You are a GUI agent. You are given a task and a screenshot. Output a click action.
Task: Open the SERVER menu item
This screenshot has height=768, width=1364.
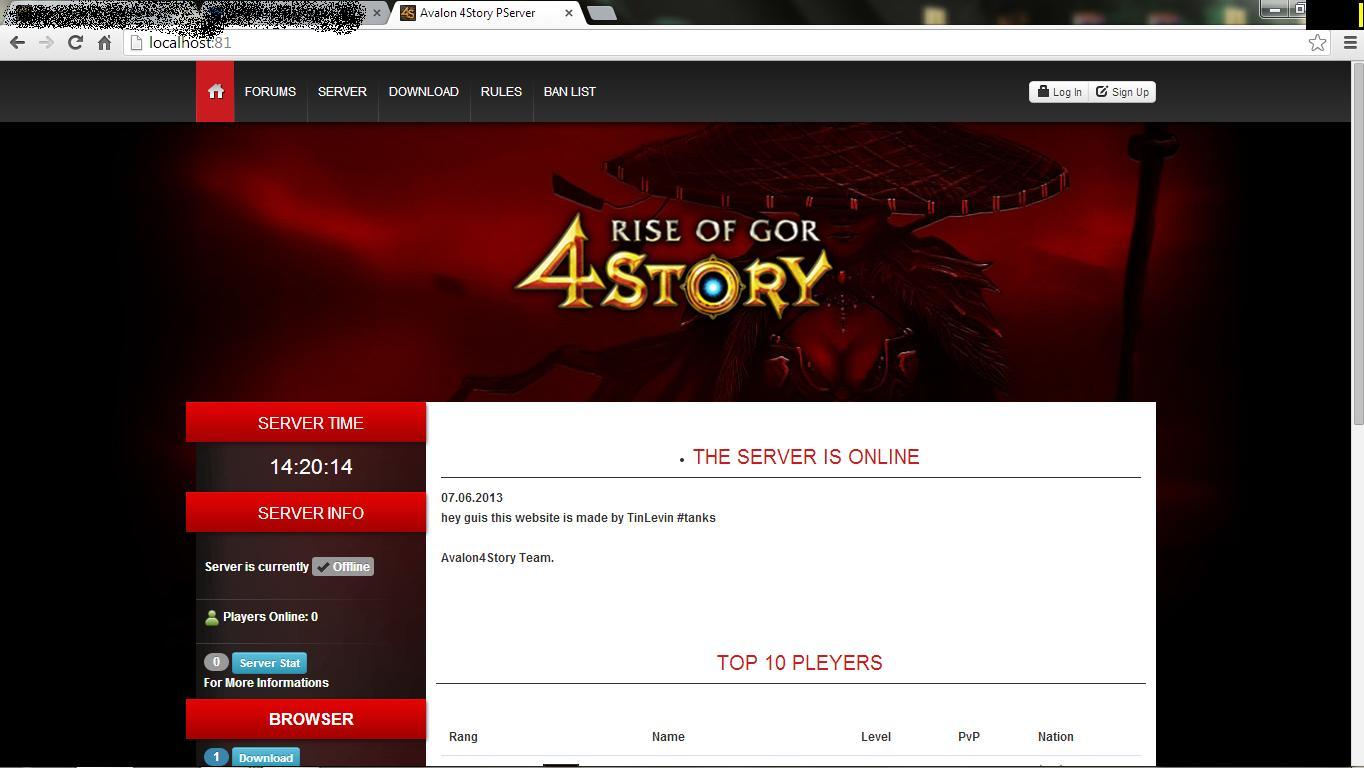[342, 91]
